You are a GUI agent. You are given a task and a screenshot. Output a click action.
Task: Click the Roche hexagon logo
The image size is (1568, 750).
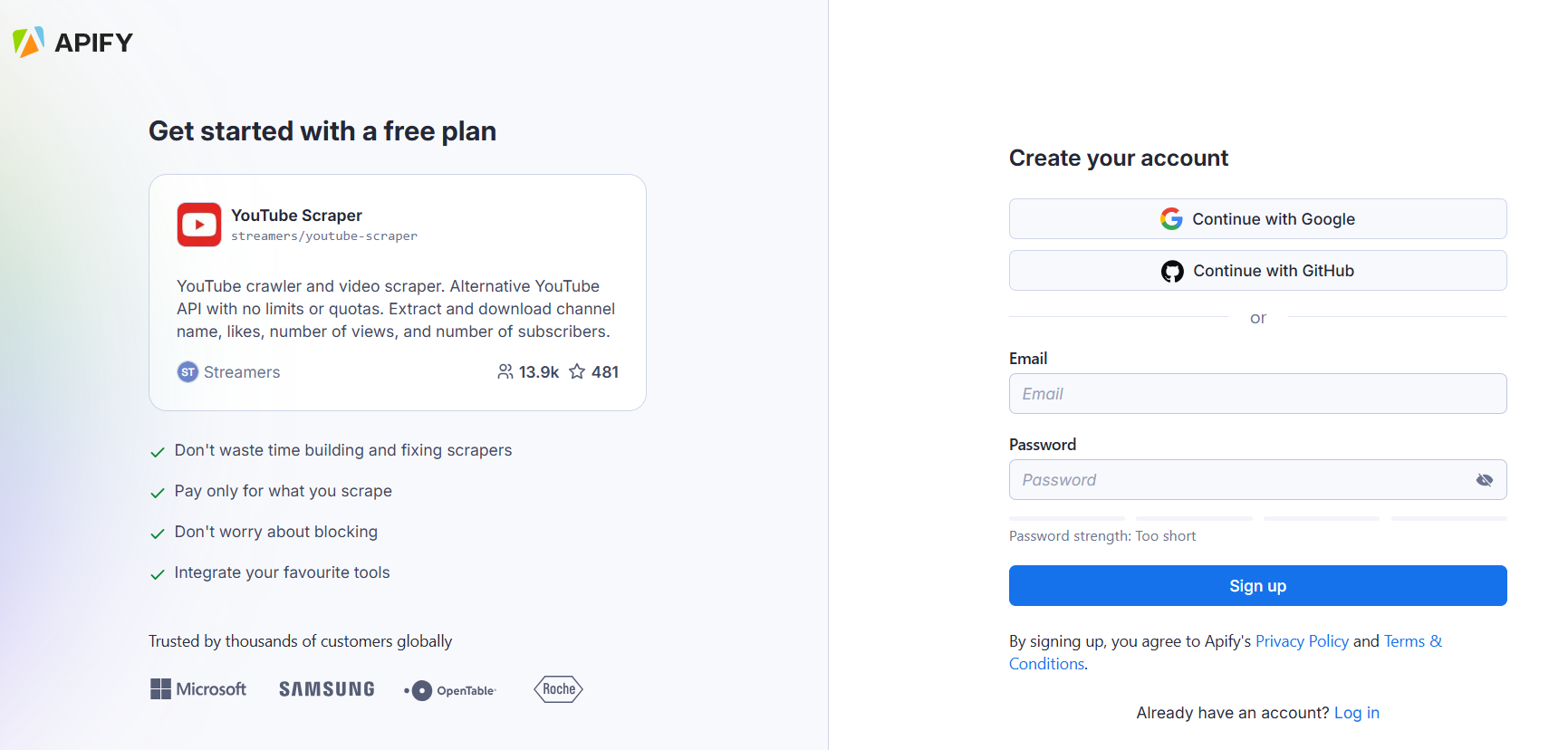(x=558, y=688)
